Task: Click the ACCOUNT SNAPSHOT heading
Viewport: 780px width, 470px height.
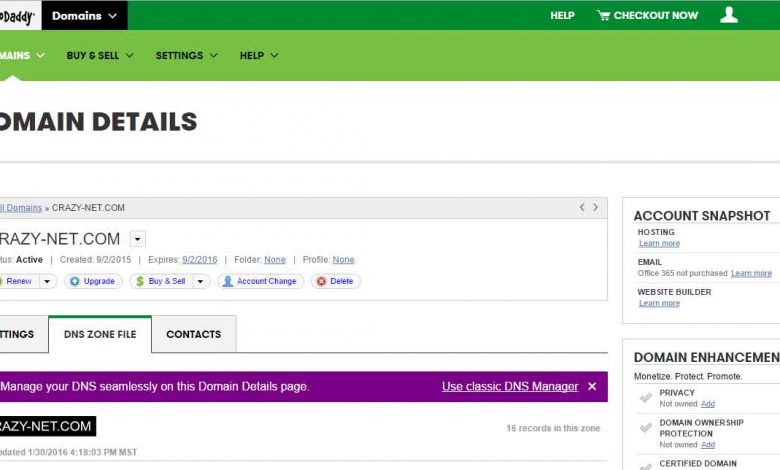Action: point(702,216)
